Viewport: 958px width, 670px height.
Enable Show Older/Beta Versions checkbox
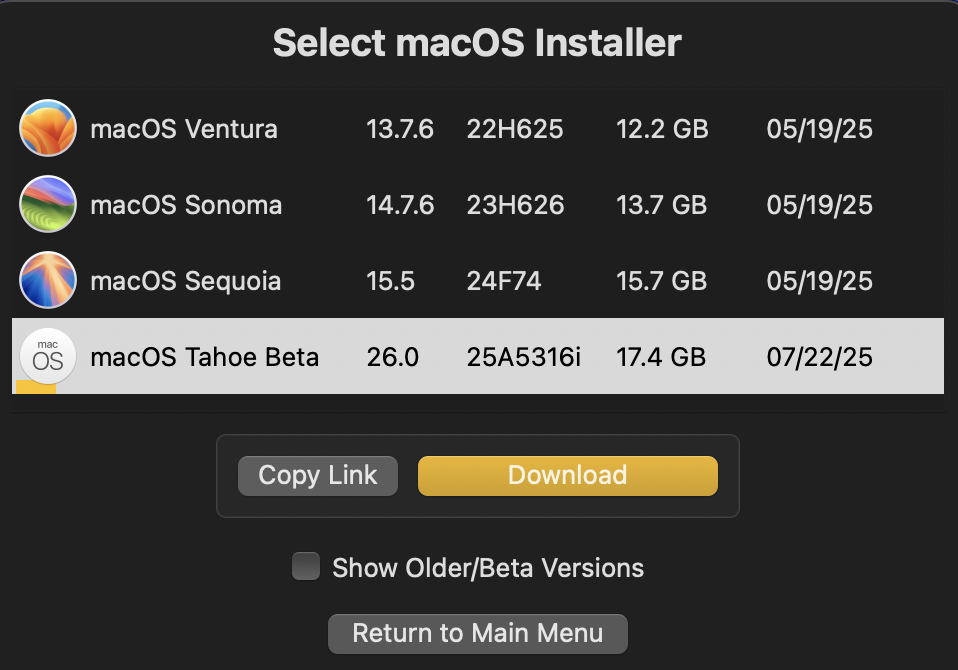305,567
